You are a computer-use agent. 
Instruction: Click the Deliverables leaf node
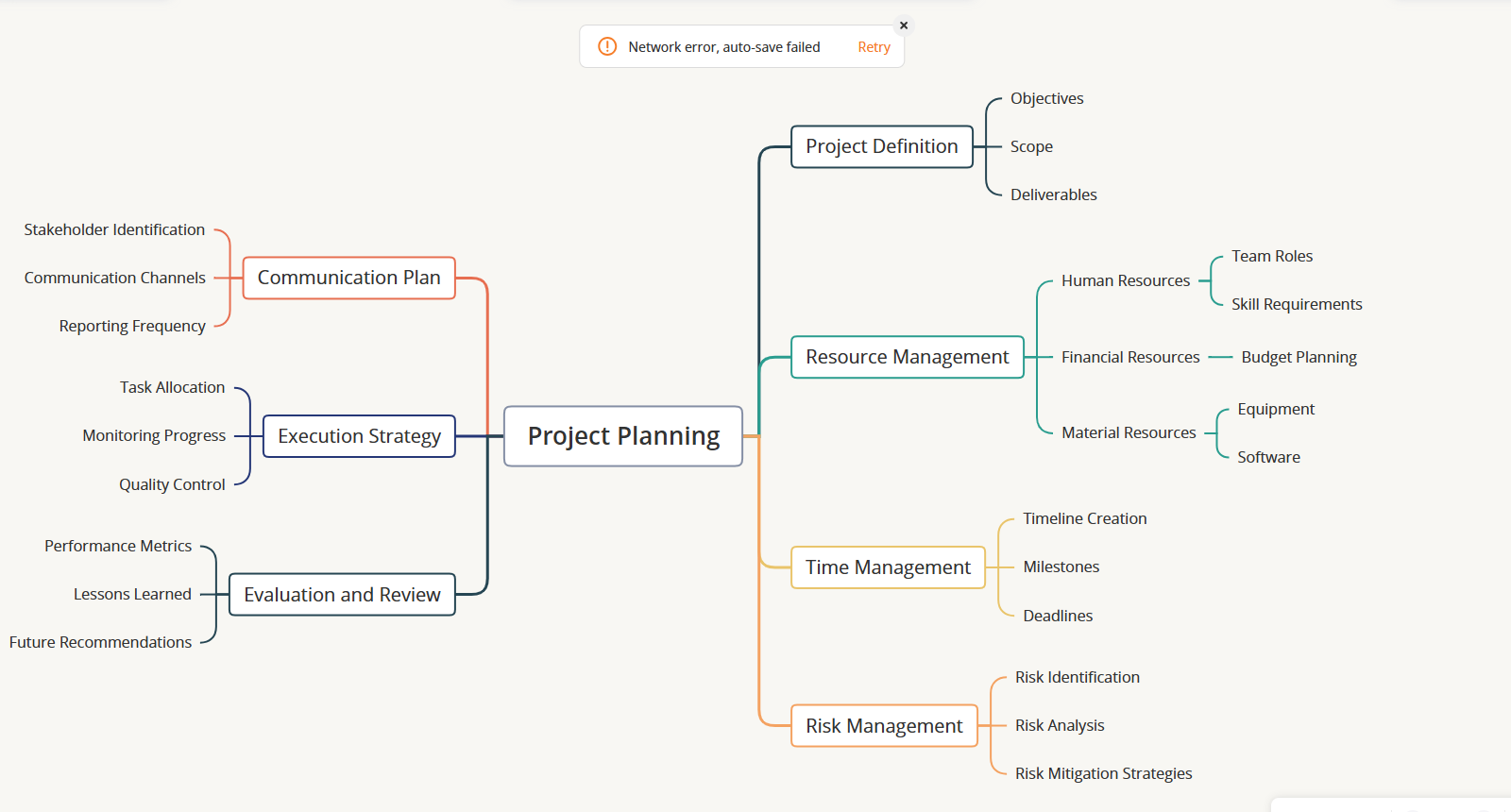[x=1053, y=195]
